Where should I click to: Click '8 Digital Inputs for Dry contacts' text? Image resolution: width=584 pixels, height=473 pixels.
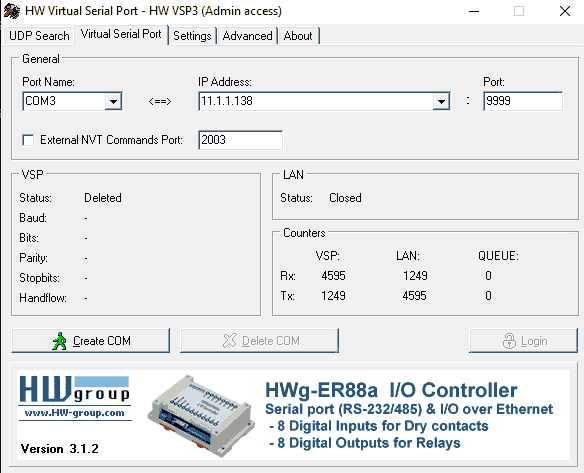[383, 426]
